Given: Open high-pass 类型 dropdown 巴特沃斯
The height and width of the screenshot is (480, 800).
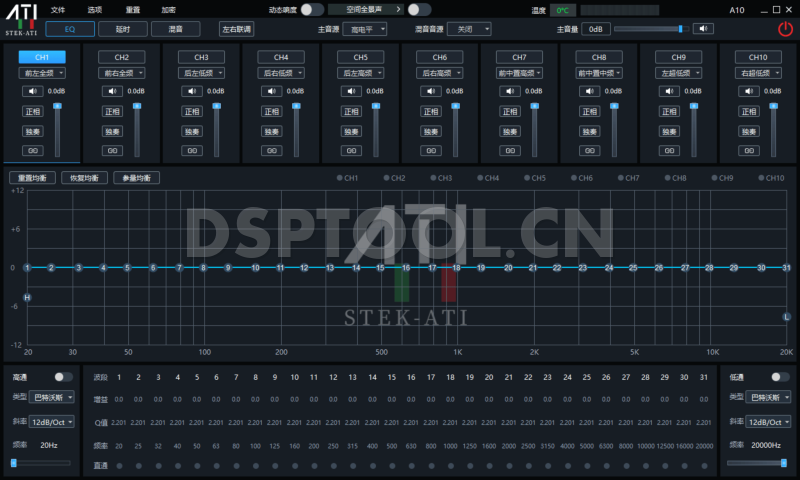Looking at the screenshot, I should (x=52, y=397).
